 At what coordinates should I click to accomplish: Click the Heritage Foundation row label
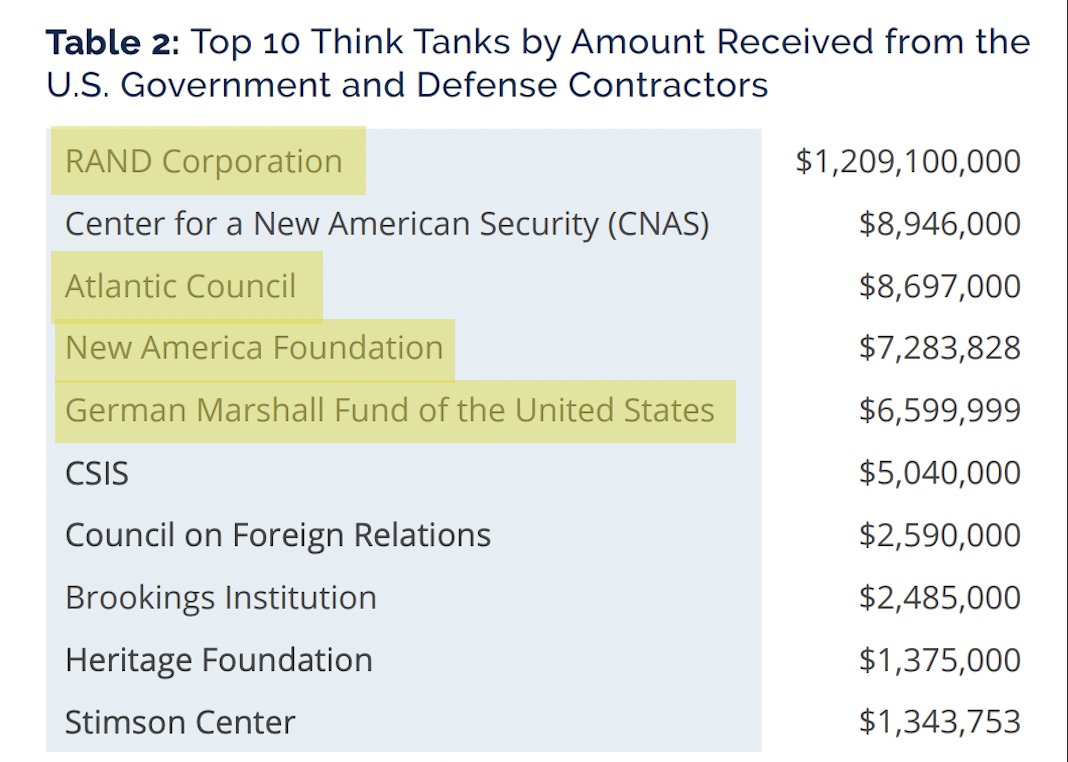[x=219, y=660]
